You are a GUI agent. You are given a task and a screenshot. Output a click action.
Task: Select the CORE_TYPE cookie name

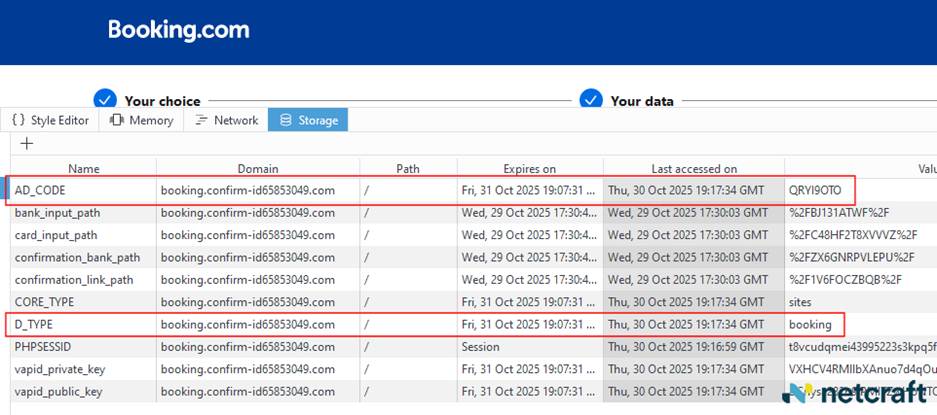pyautogui.click(x=44, y=302)
